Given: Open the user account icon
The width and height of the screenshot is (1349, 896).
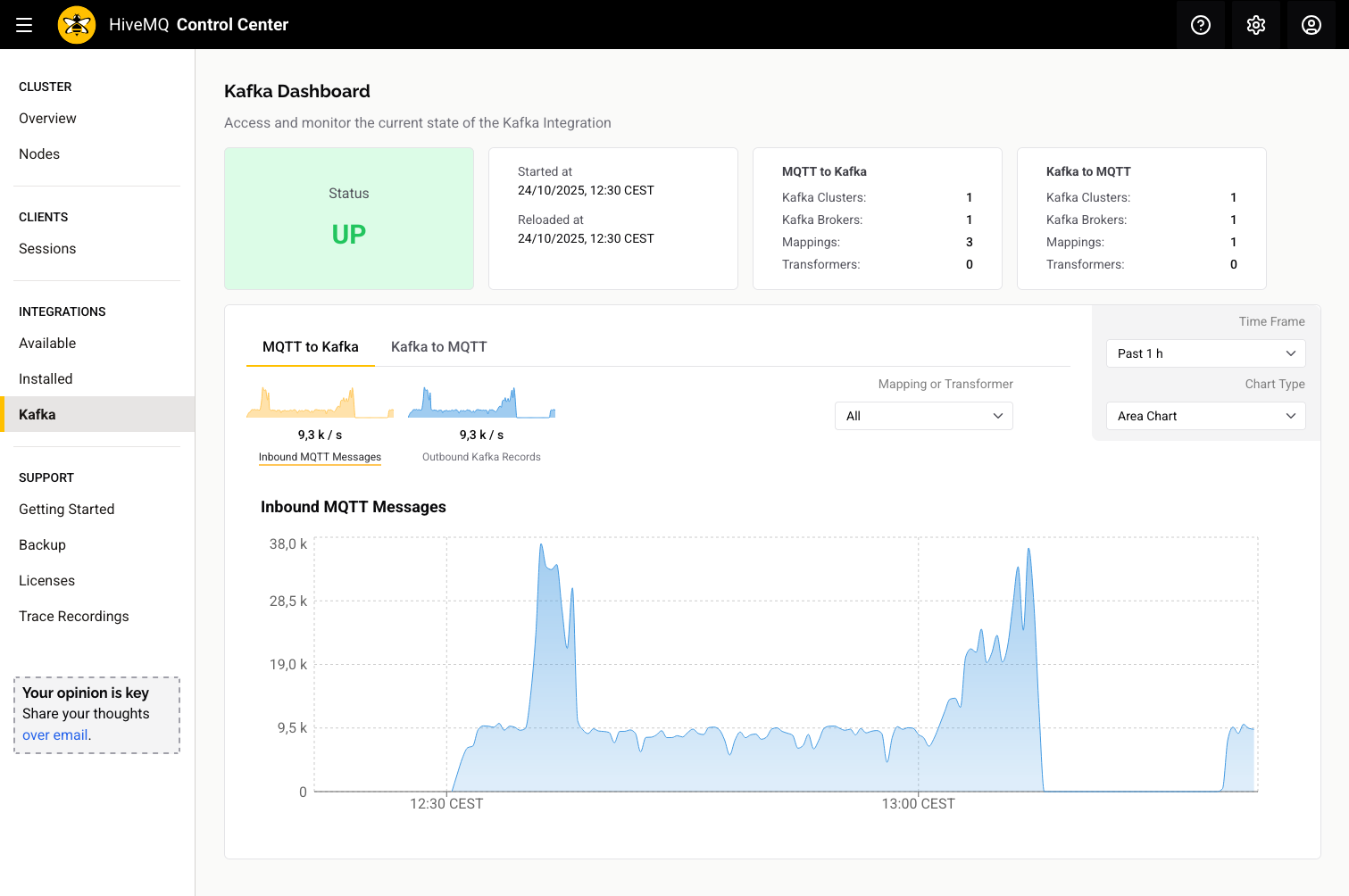Looking at the screenshot, I should click(1312, 25).
